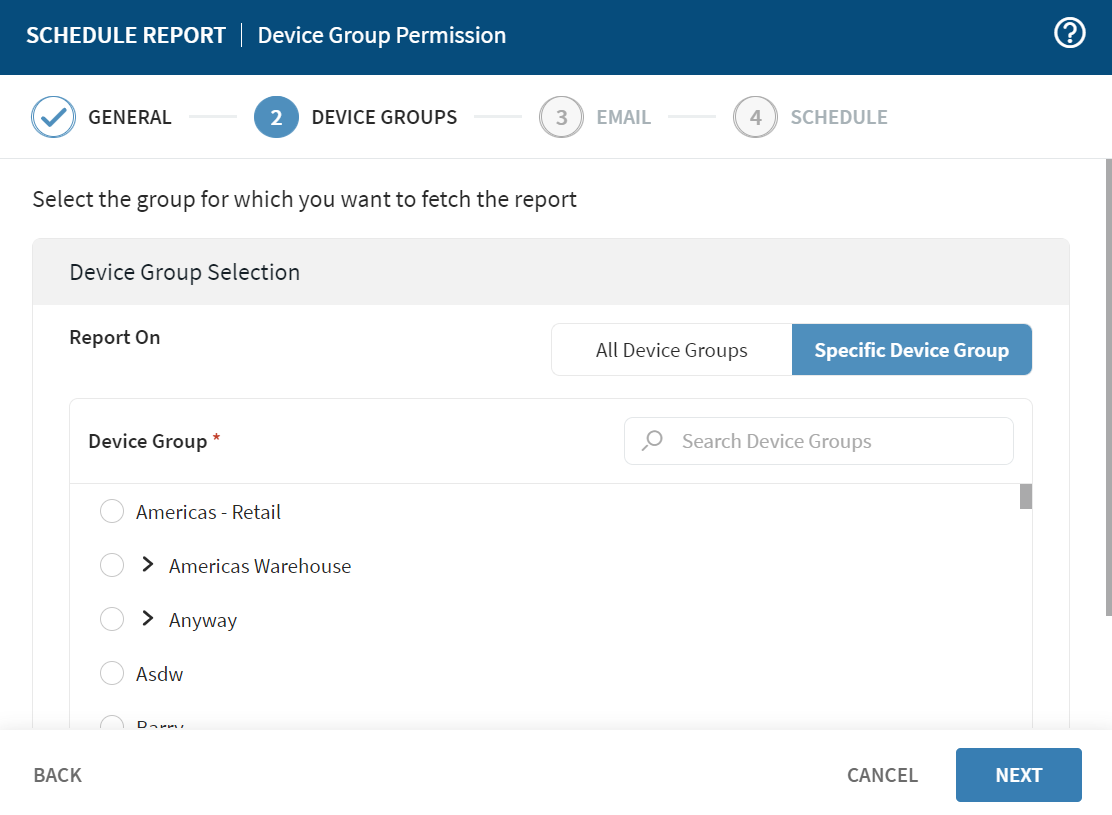Click the General step checkmark icon
The image size is (1112, 815).
pos(53,117)
